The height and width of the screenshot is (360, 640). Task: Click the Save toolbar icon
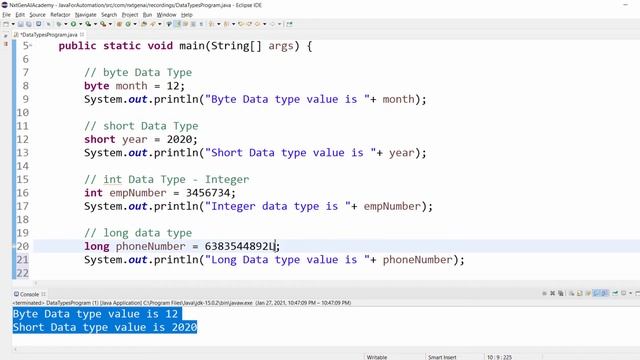tap(20, 24)
